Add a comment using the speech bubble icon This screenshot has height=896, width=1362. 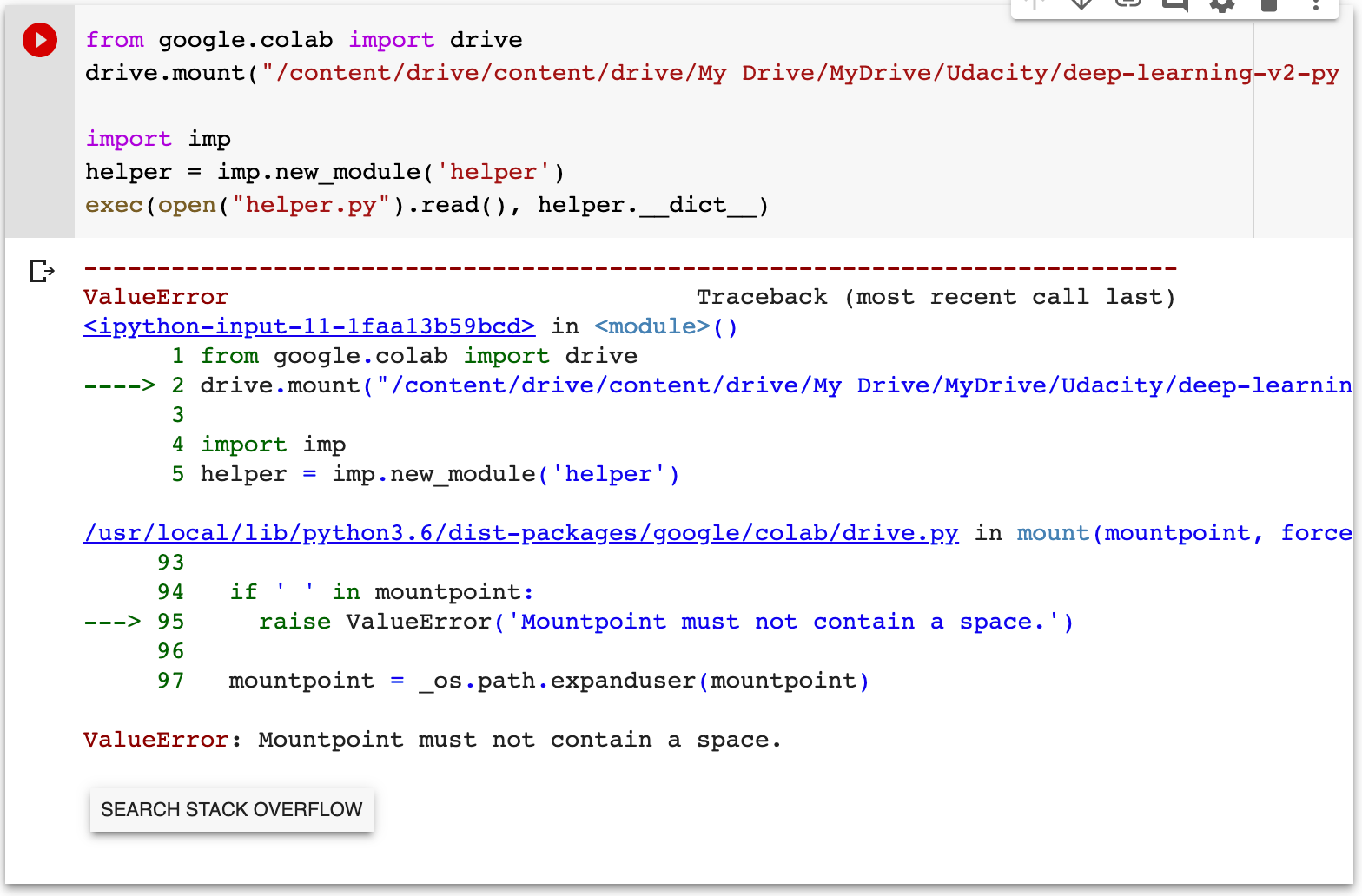click(x=1175, y=5)
